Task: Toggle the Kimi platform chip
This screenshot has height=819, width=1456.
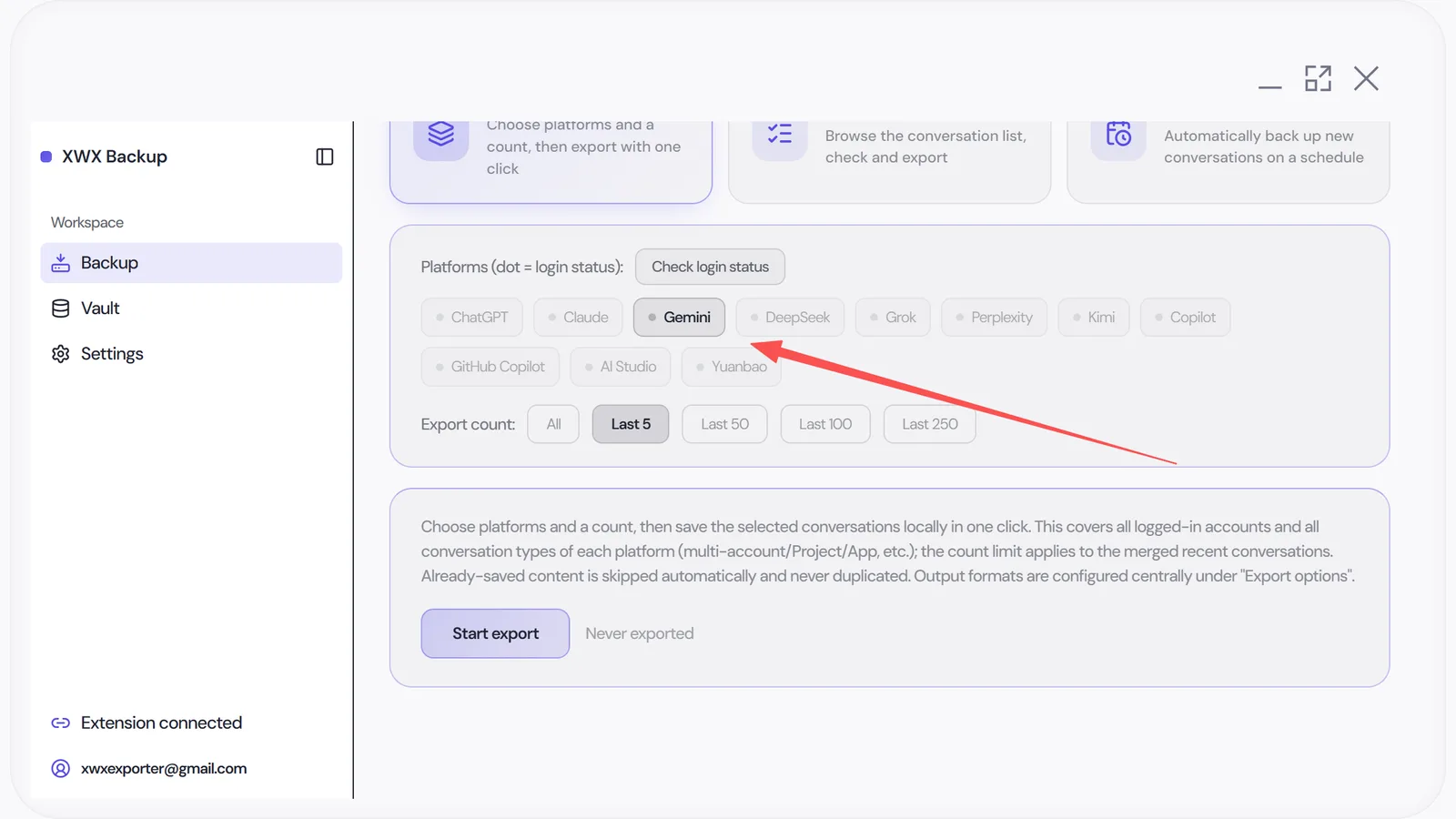Action: point(1094,318)
